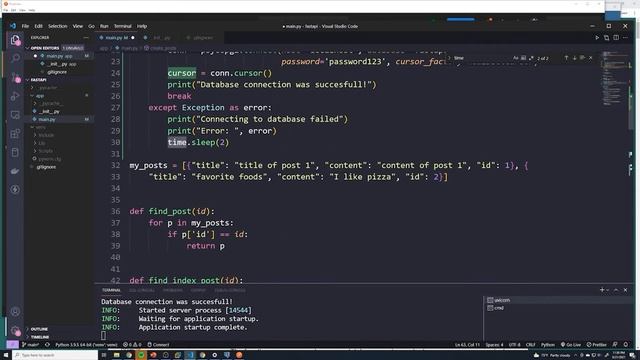Click the main git branch indicator
Viewport: 640px width, 360px height.
pyautogui.click(x=30, y=345)
